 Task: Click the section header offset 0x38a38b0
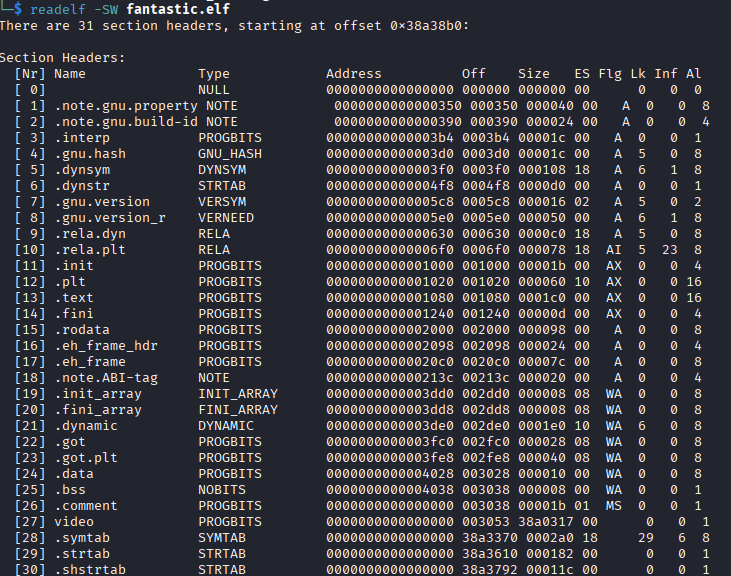click(x=429, y=25)
